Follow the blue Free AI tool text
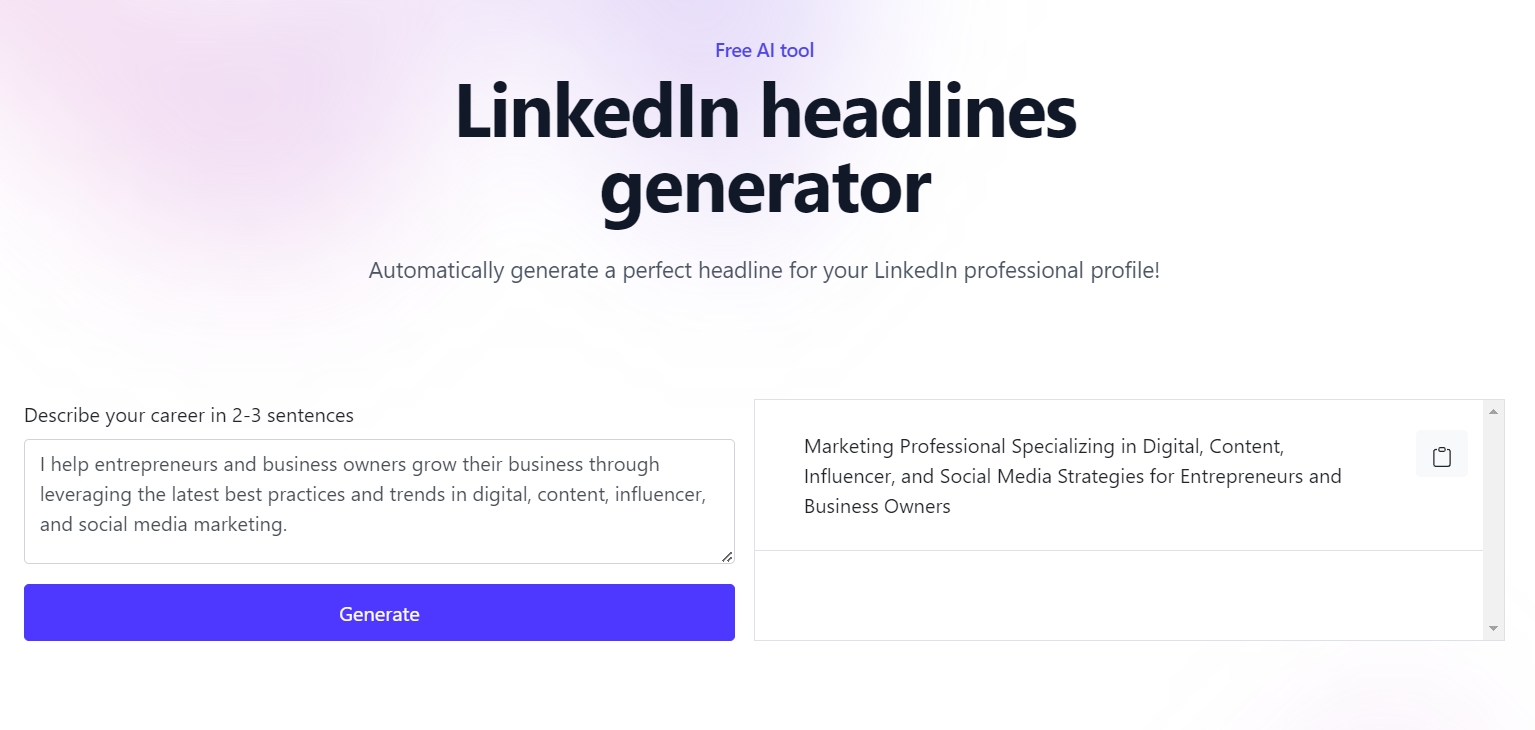This screenshot has width=1535, height=730. 764,50
